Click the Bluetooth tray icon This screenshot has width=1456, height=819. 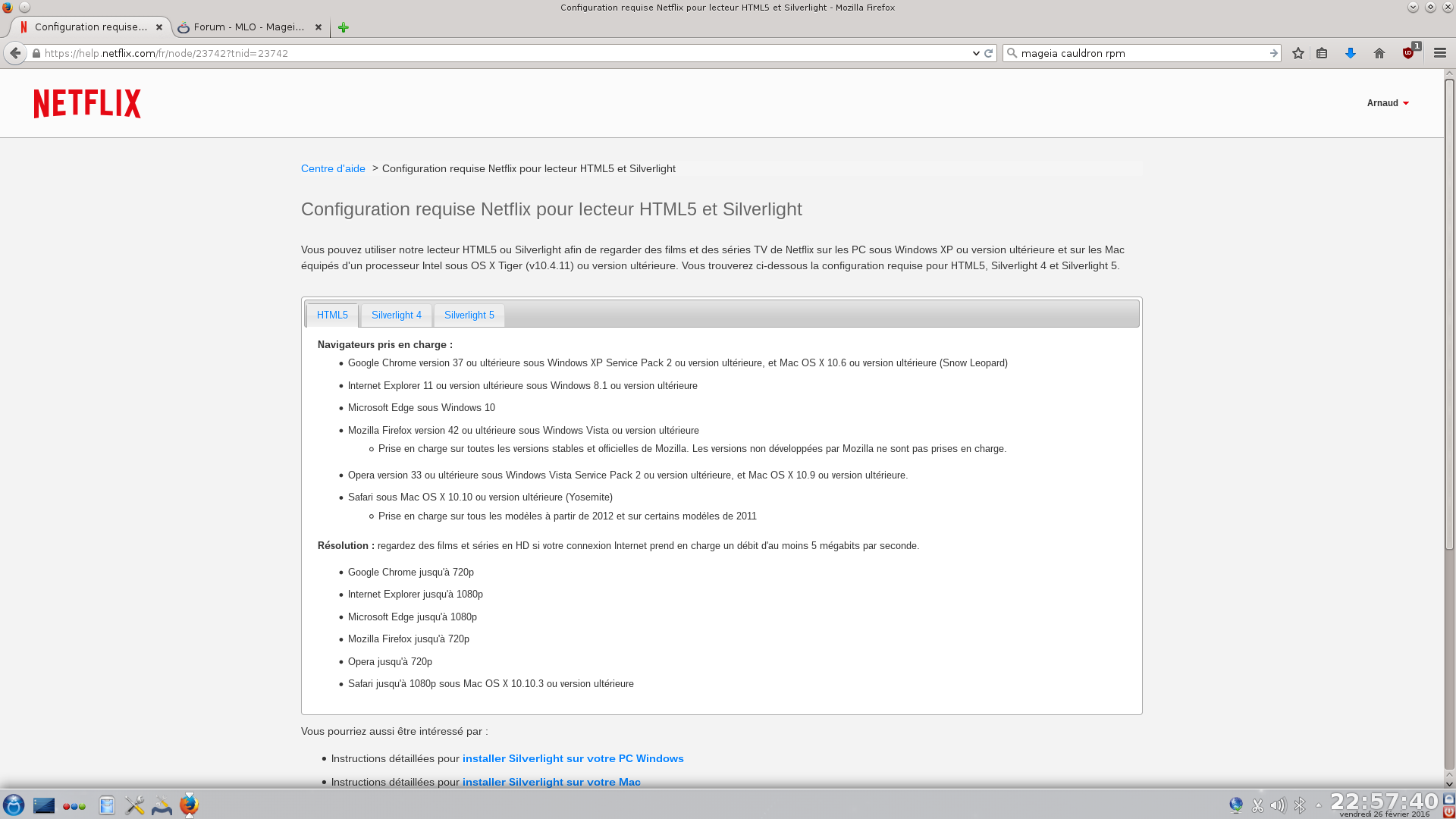point(1300,805)
